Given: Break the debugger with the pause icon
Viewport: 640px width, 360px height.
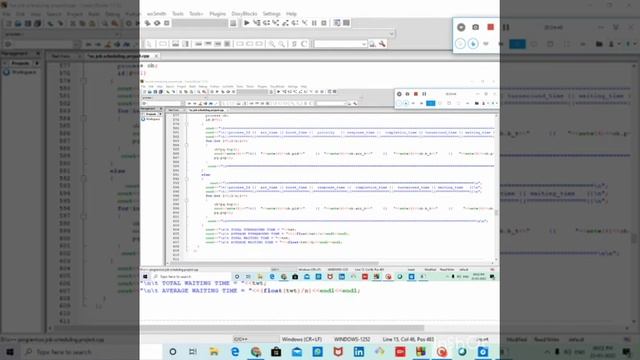Looking at the screenshot, I should coord(314,23).
